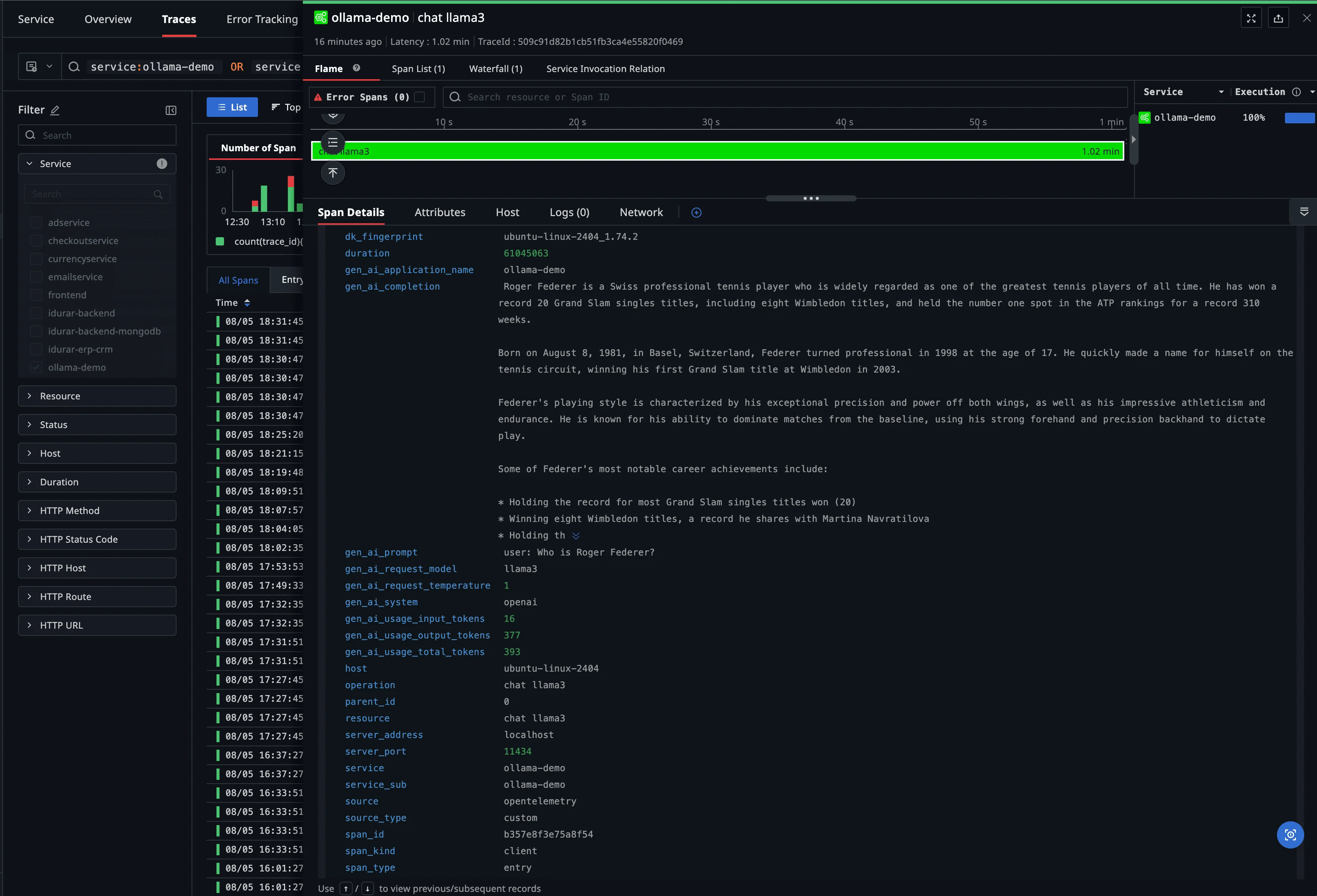This screenshot has height=896, width=1317.
Task: Expand the Duration filter section
Action: [x=97, y=482]
